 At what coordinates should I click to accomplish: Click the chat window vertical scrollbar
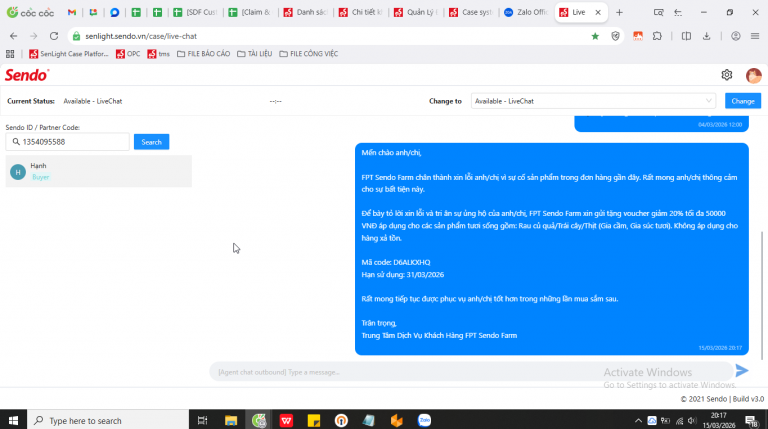pyautogui.click(x=762, y=294)
